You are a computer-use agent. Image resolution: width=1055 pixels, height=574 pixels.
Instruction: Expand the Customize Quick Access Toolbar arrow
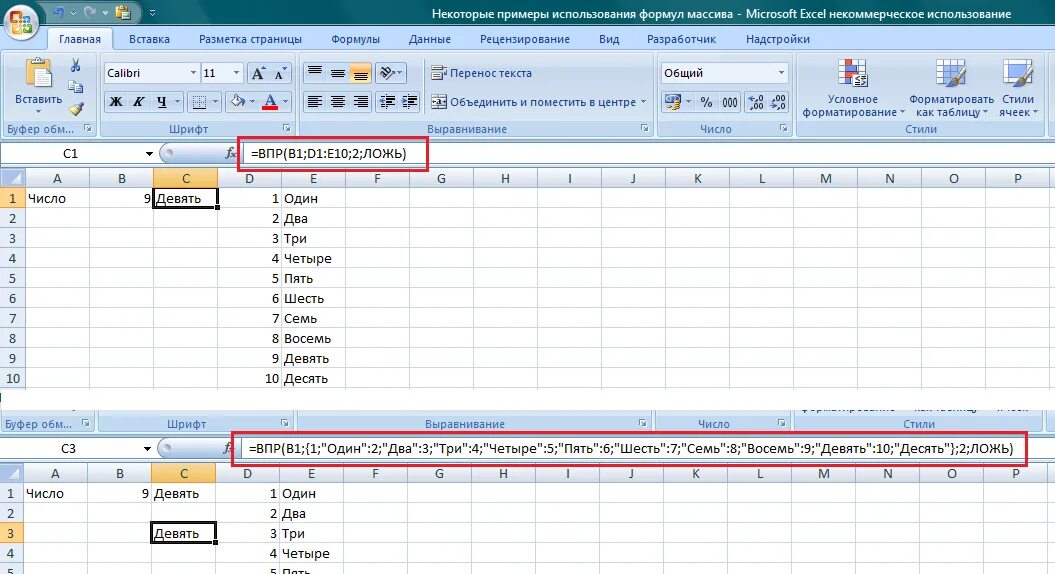(x=152, y=13)
